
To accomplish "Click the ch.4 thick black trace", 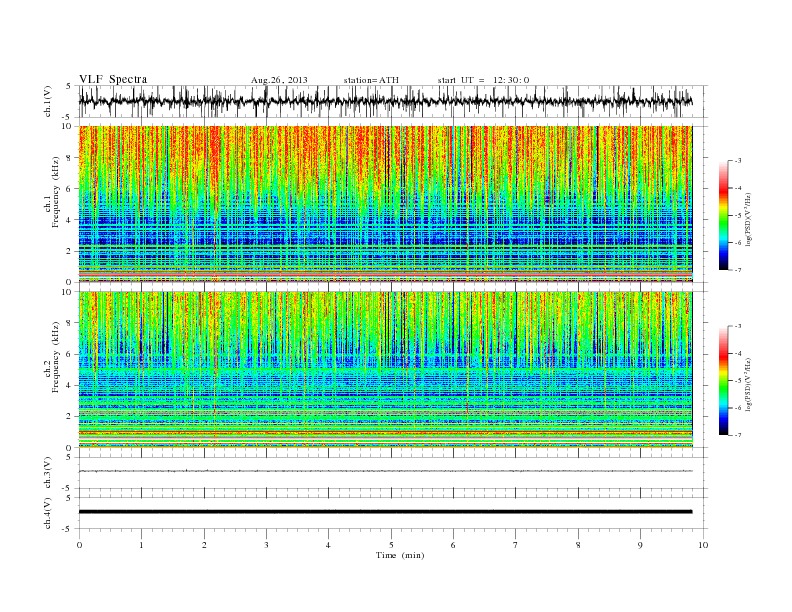I will coord(386,512).
